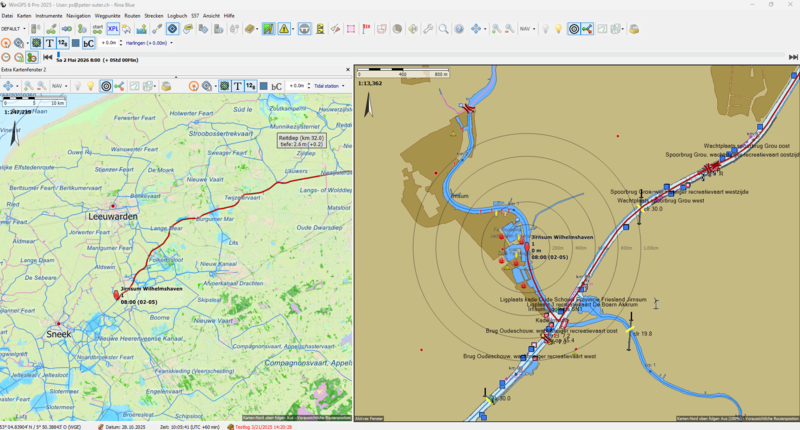The height and width of the screenshot is (430, 800).
Task: Click the blue help question mark icon
Action: [459, 29]
